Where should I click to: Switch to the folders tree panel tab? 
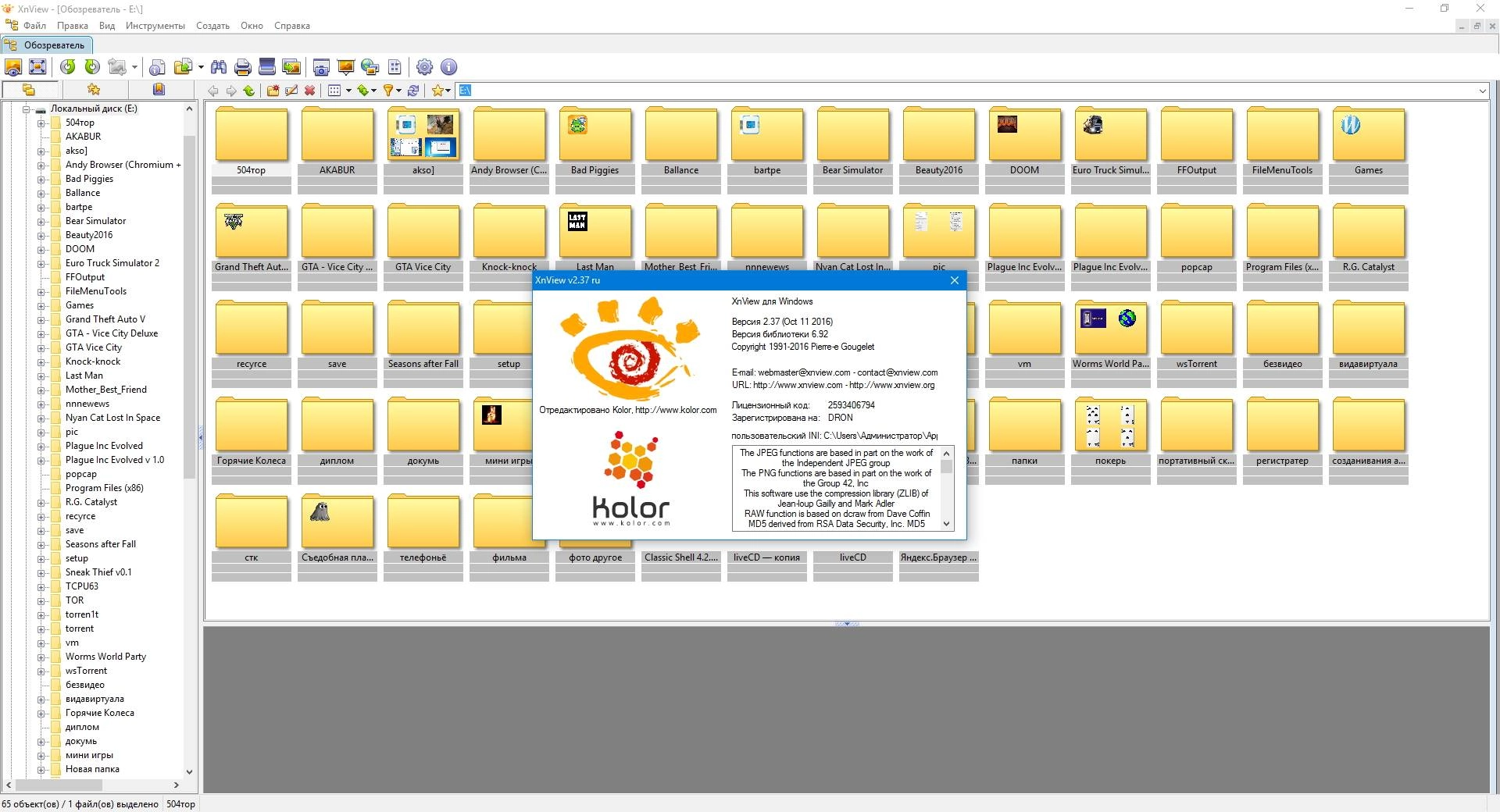[29, 90]
